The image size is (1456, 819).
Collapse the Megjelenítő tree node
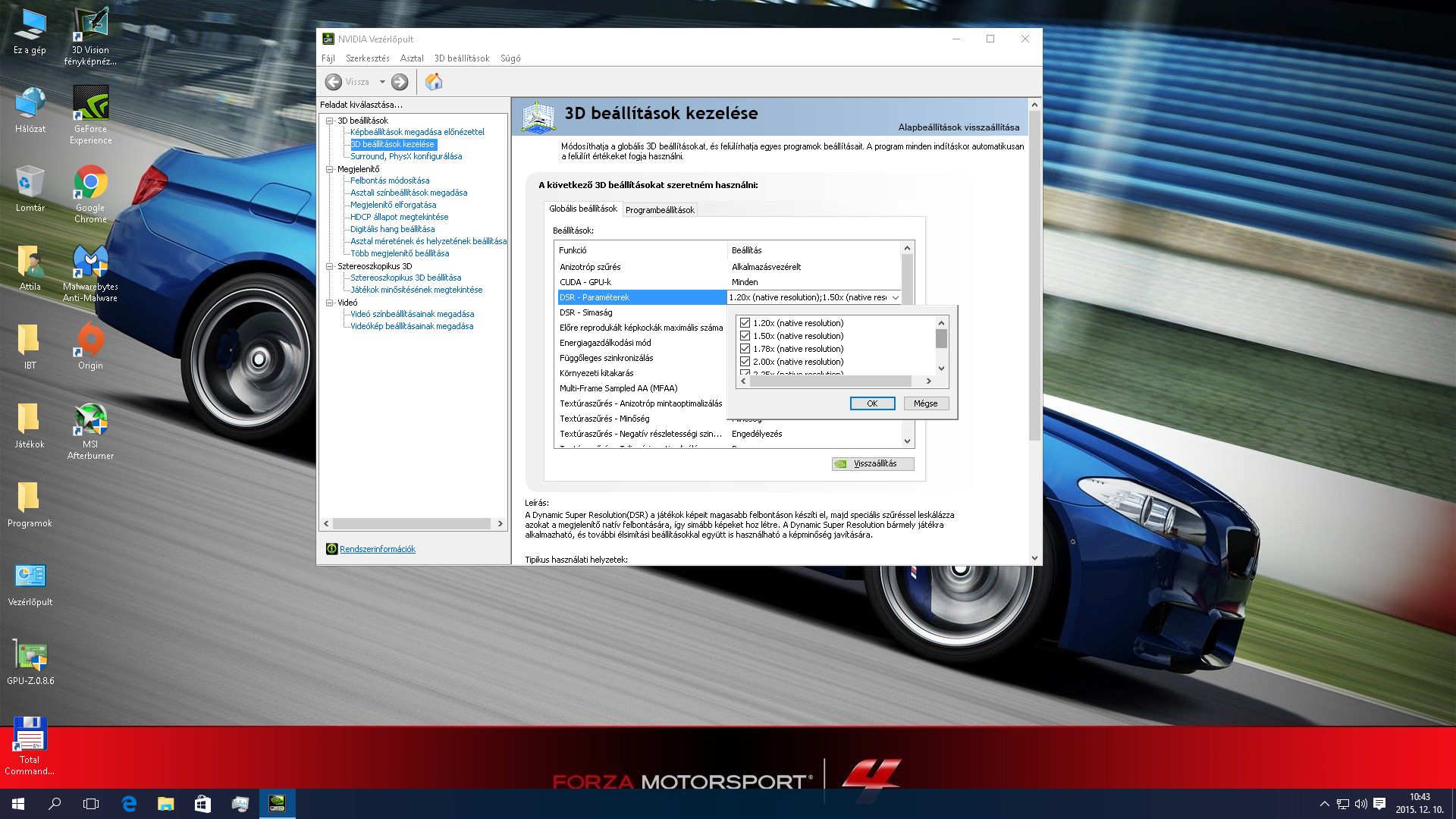330,169
